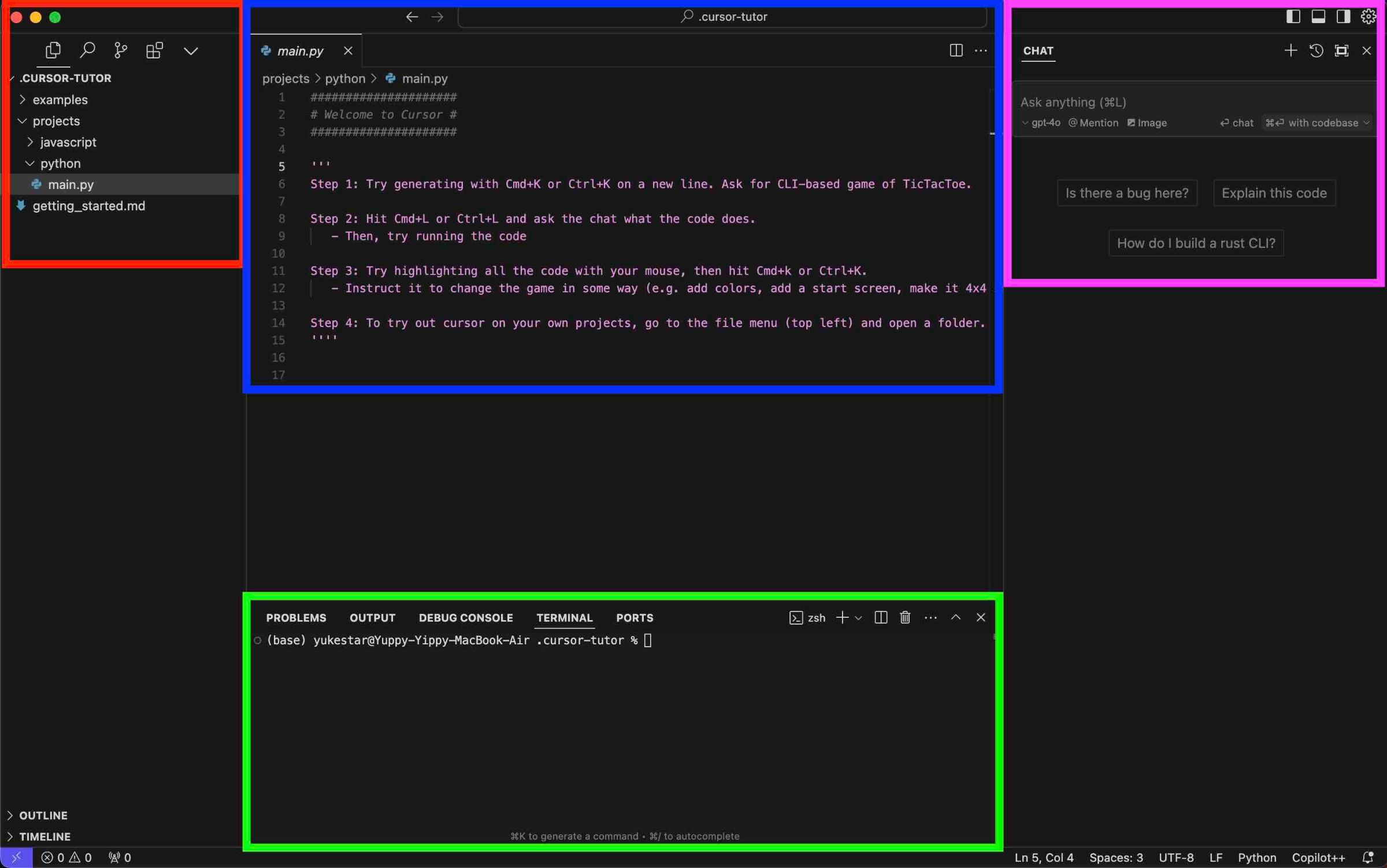Image resolution: width=1387 pixels, height=868 pixels.
Task: Switch to the OUTPUT tab
Action: pyautogui.click(x=372, y=618)
